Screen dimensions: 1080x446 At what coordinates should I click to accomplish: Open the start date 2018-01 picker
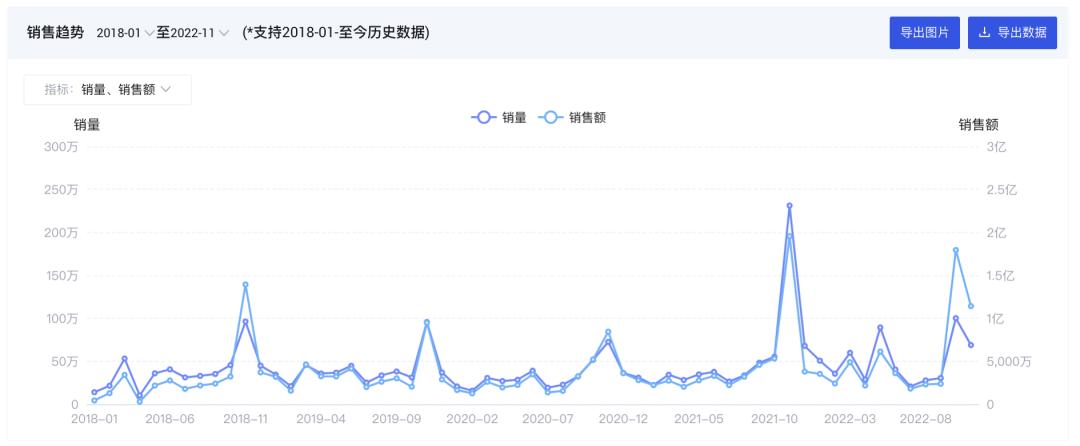click(119, 33)
